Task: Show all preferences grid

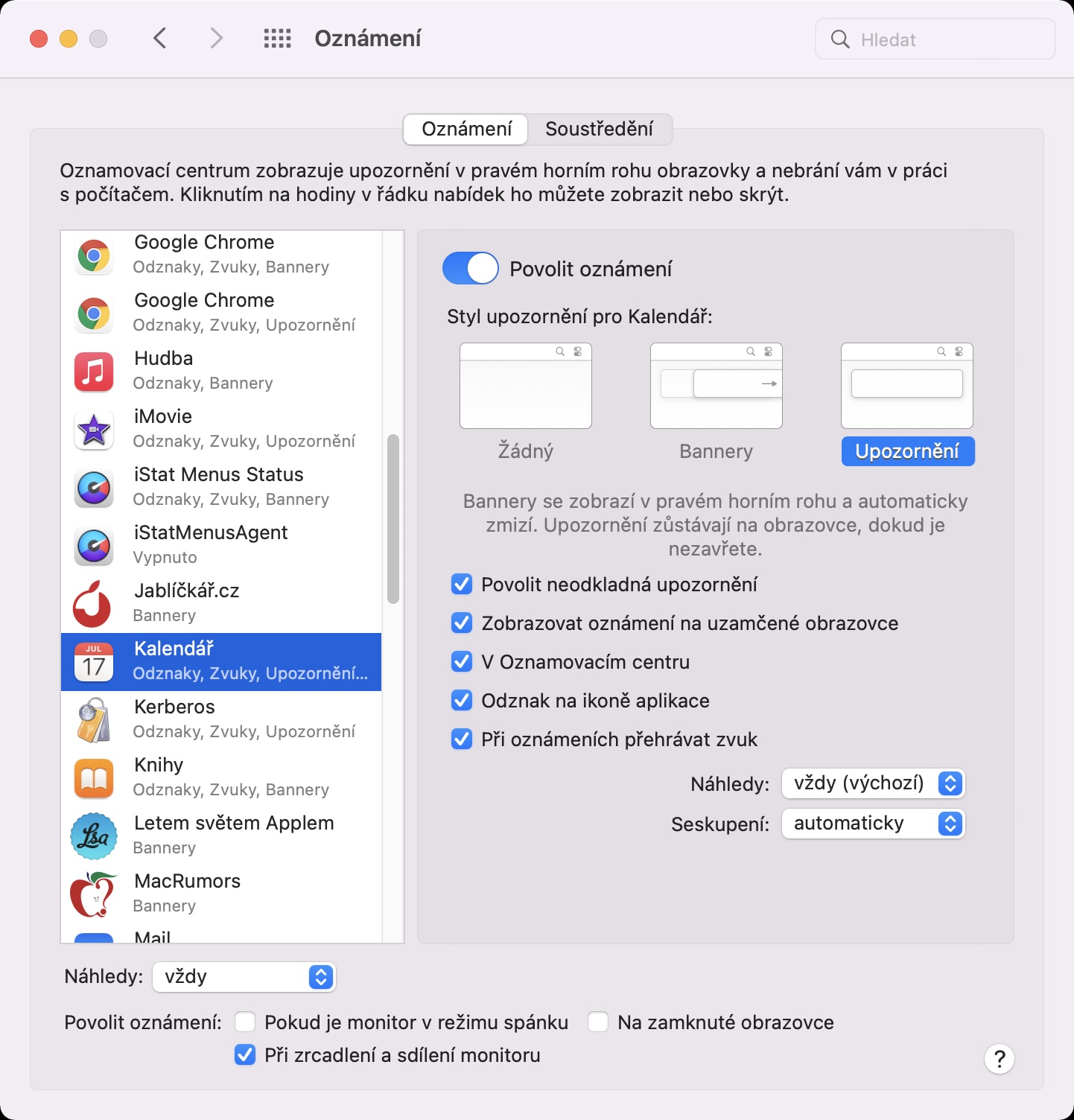Action: [x=277, y=39]
